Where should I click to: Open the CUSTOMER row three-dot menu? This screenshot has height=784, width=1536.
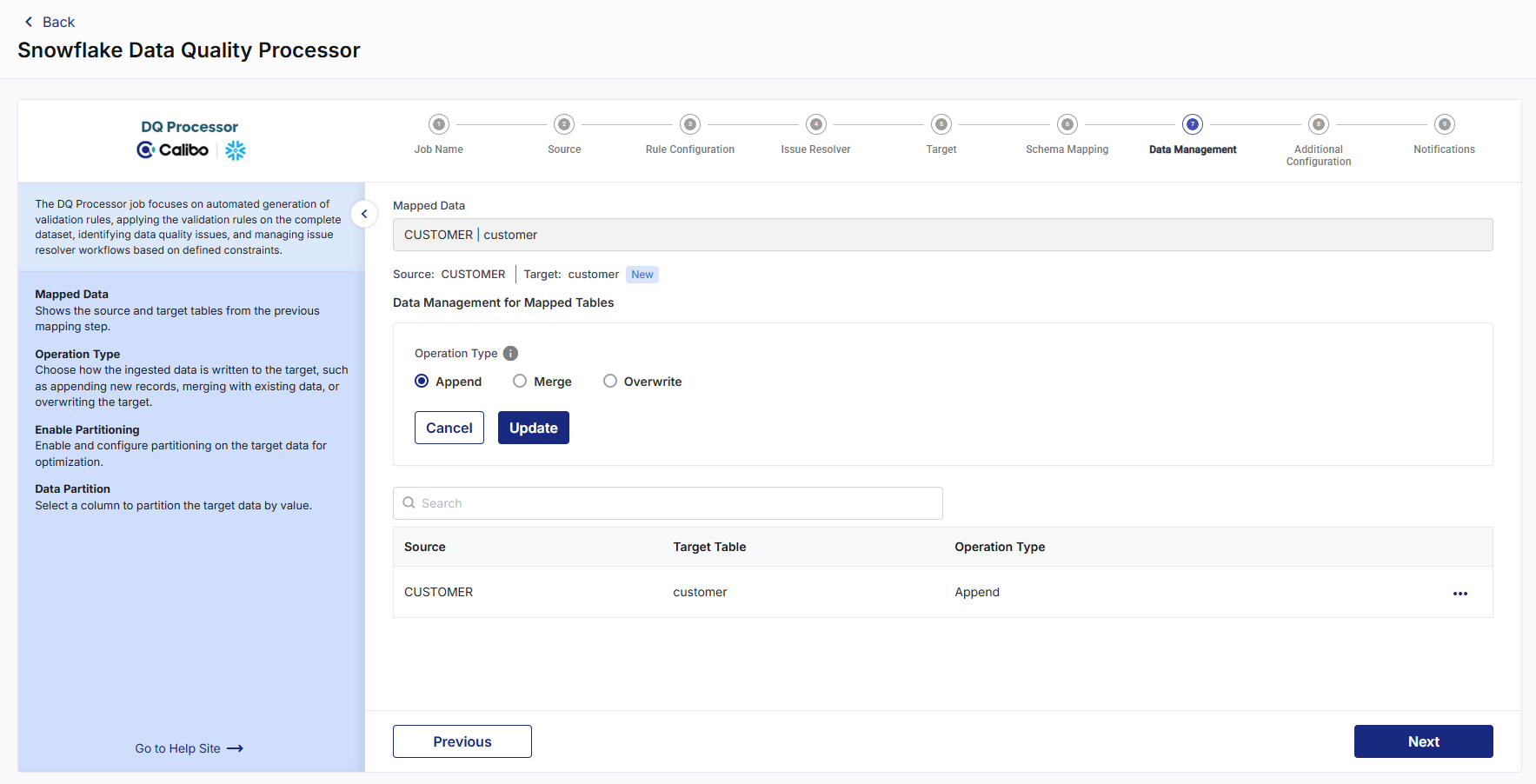[x=1460, y=594]
